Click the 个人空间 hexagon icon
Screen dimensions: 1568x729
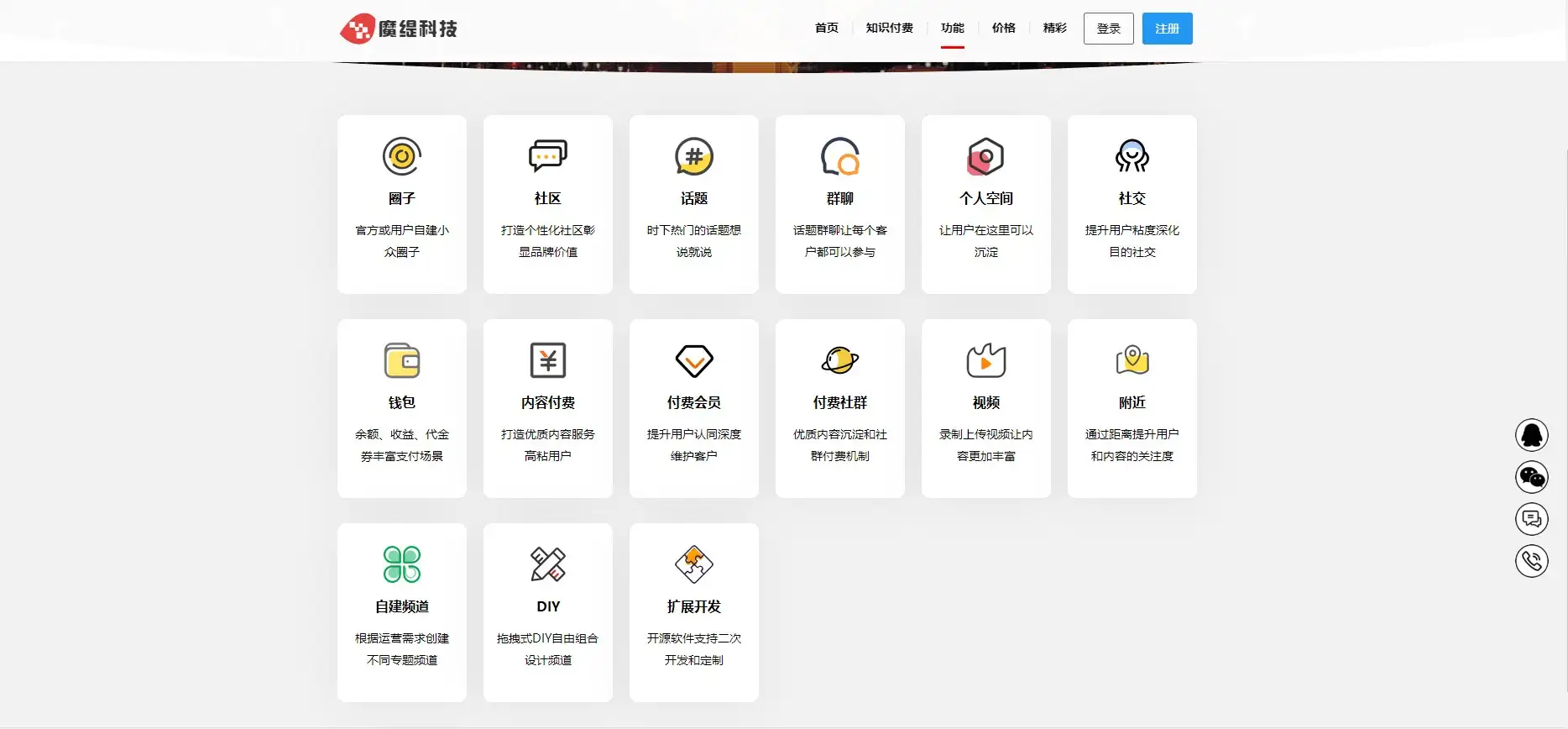[985, 157]
